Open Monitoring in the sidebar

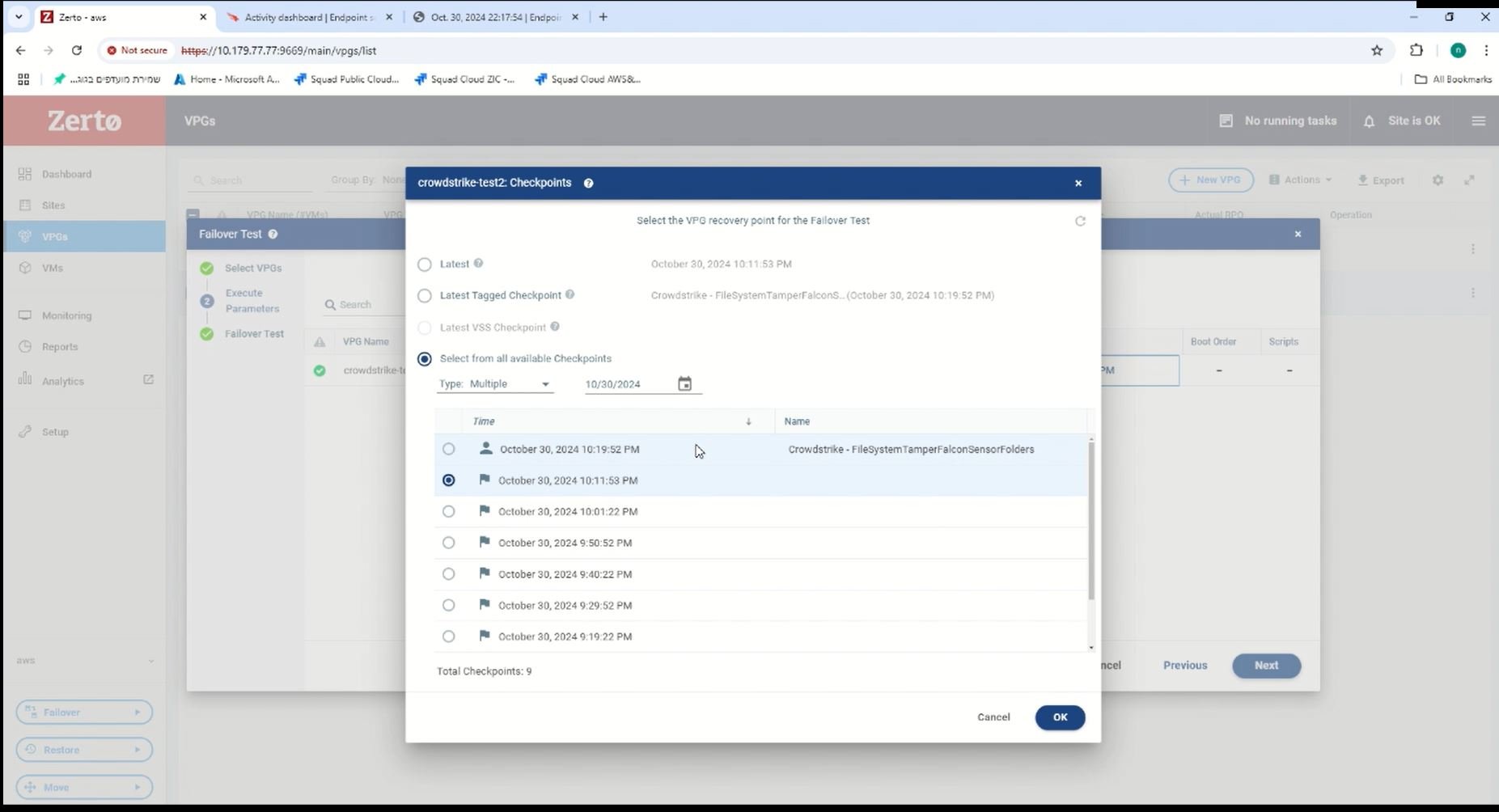pyautogui.click(x=66, y=315)
